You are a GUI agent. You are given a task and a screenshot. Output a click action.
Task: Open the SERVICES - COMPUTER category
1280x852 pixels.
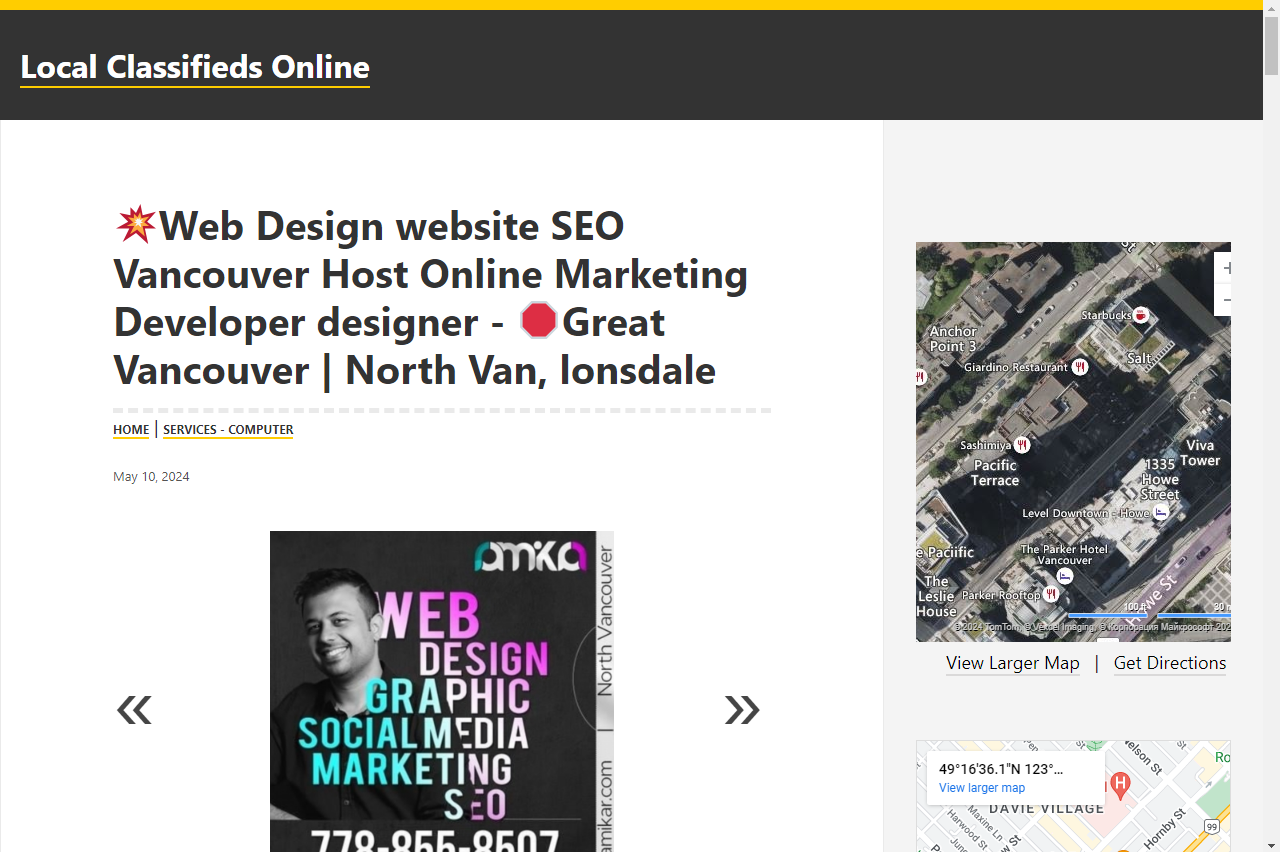tap(228, 430)
